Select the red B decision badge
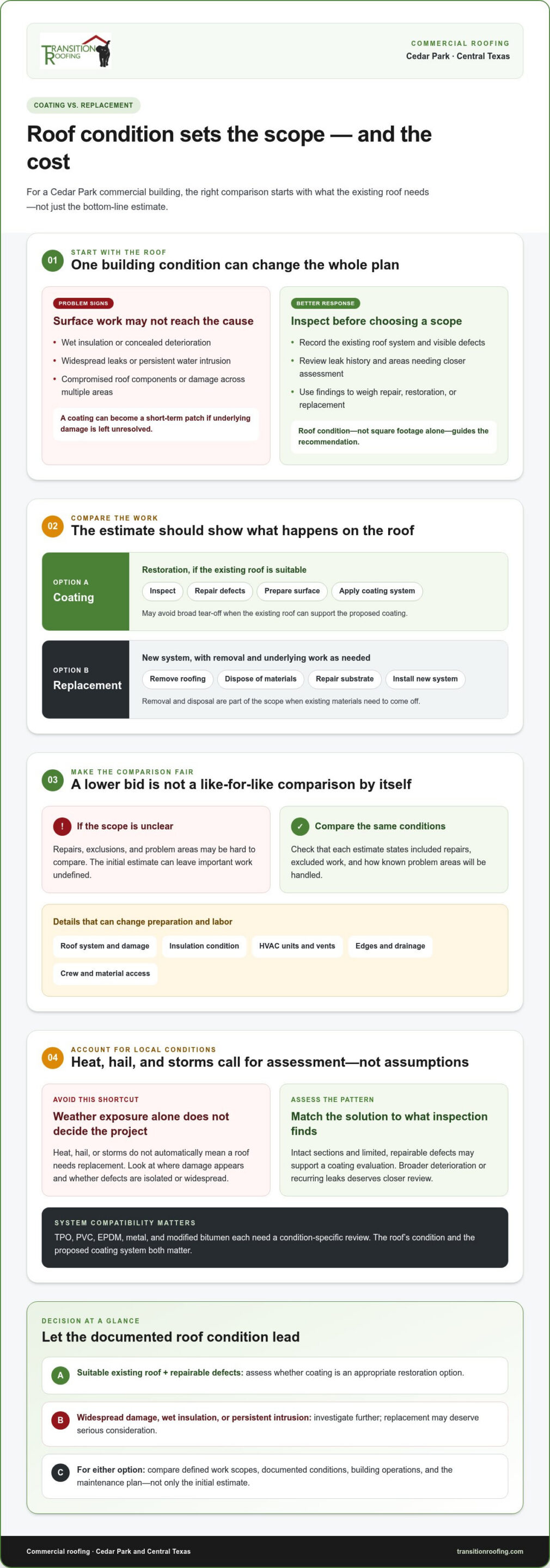 60,1420
